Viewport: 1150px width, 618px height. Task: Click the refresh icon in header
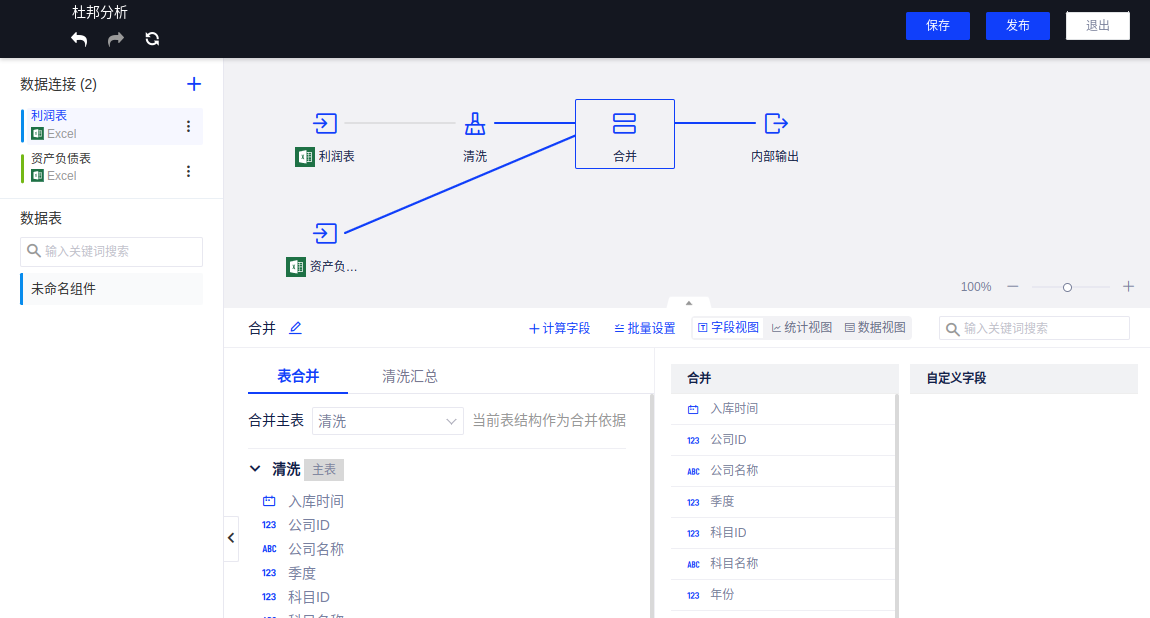coord(152,39)
